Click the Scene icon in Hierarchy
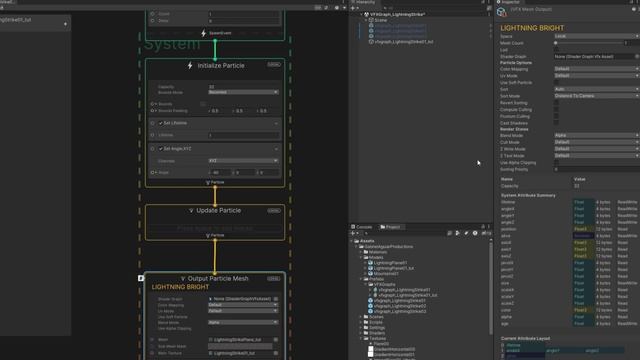This screenshot has width=640, height=360. tap(371, 20)
